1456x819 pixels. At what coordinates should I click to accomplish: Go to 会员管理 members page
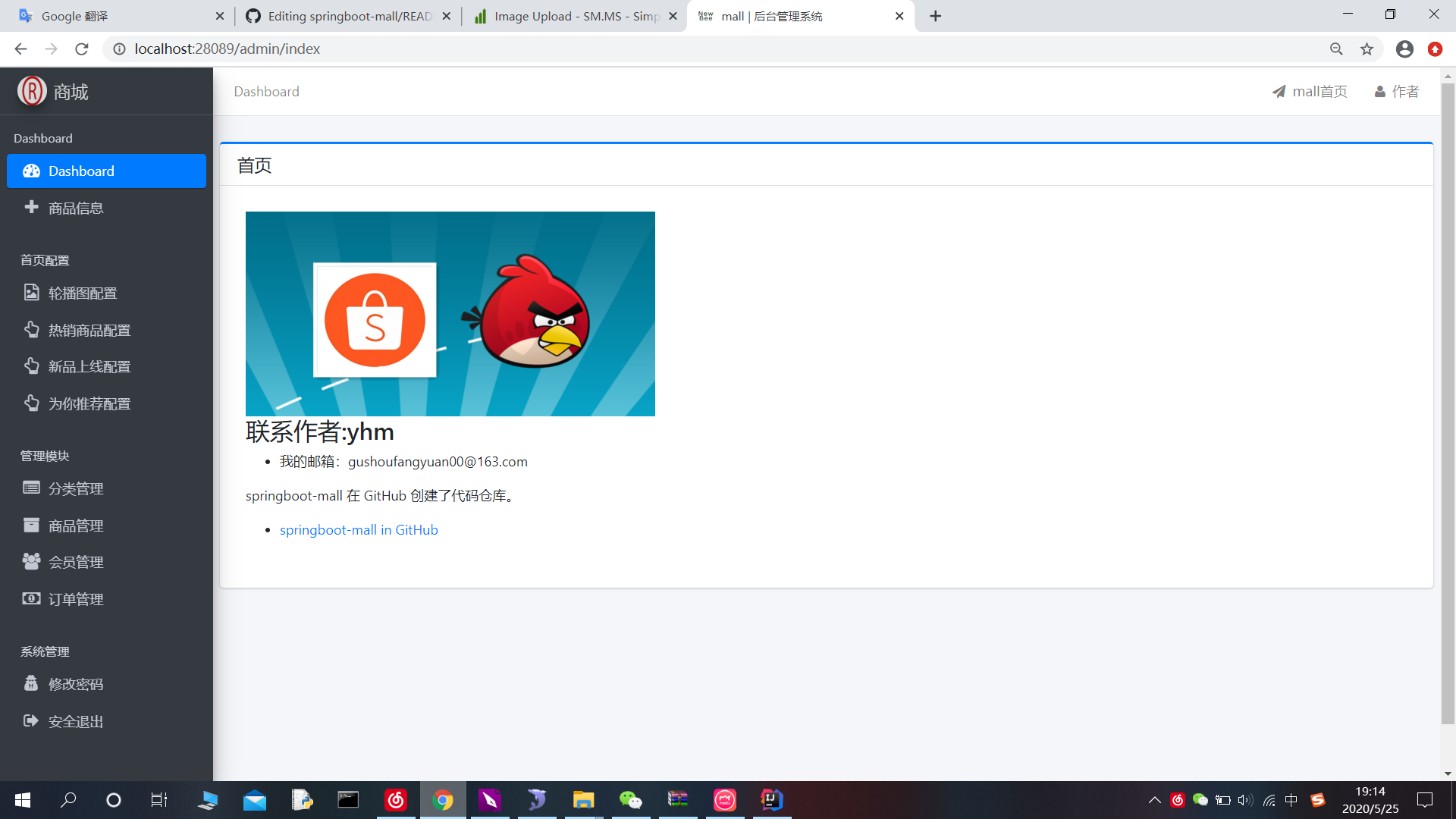pos(75,563)
